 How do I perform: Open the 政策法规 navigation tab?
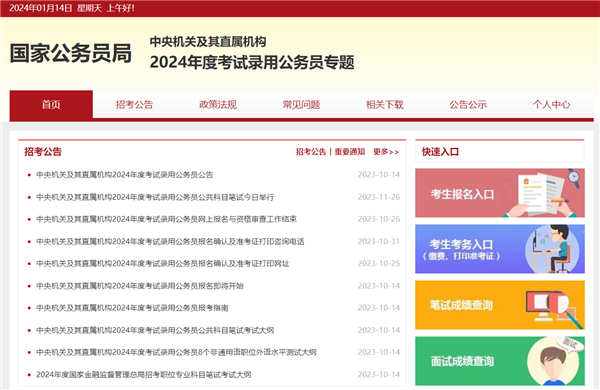(218, 104)
